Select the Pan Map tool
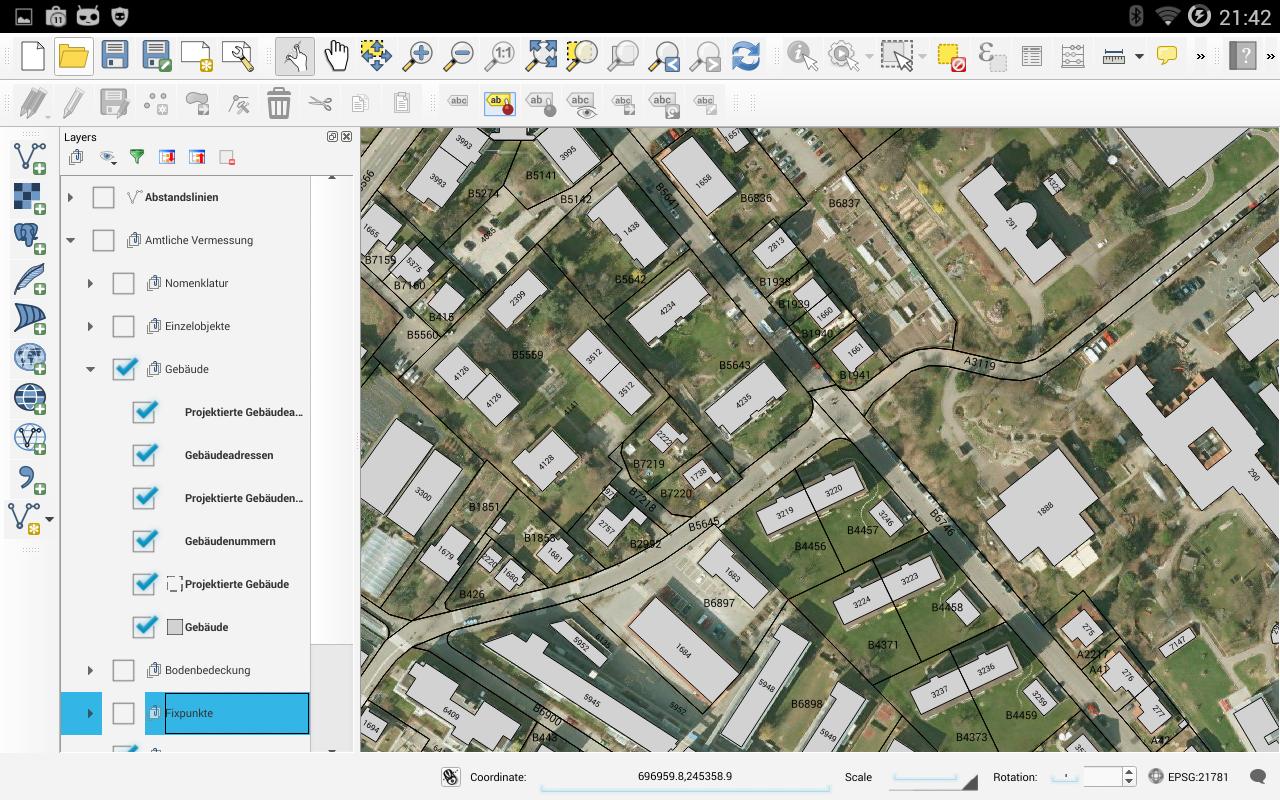 coord(337,56)
